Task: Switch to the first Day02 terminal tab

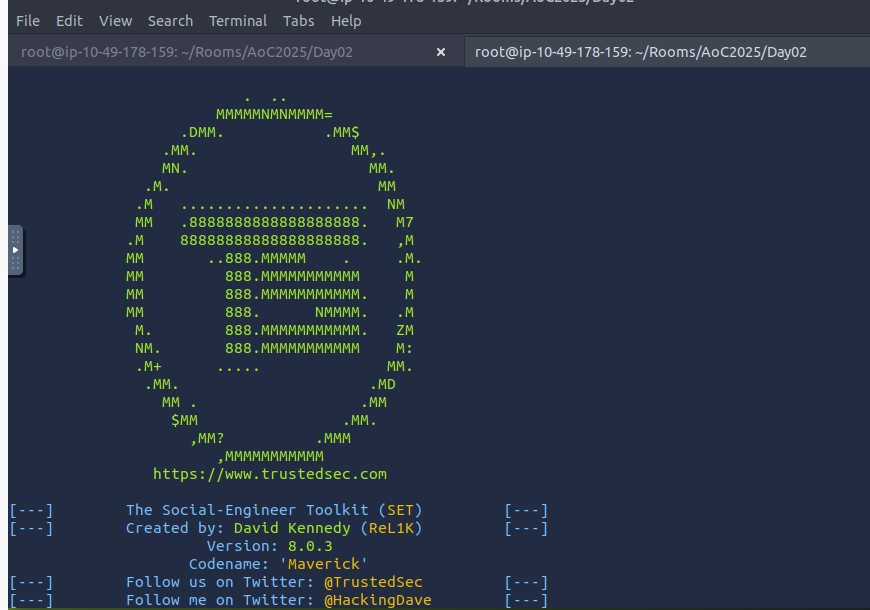Action: pyautogui.click(x=187, y=52)
